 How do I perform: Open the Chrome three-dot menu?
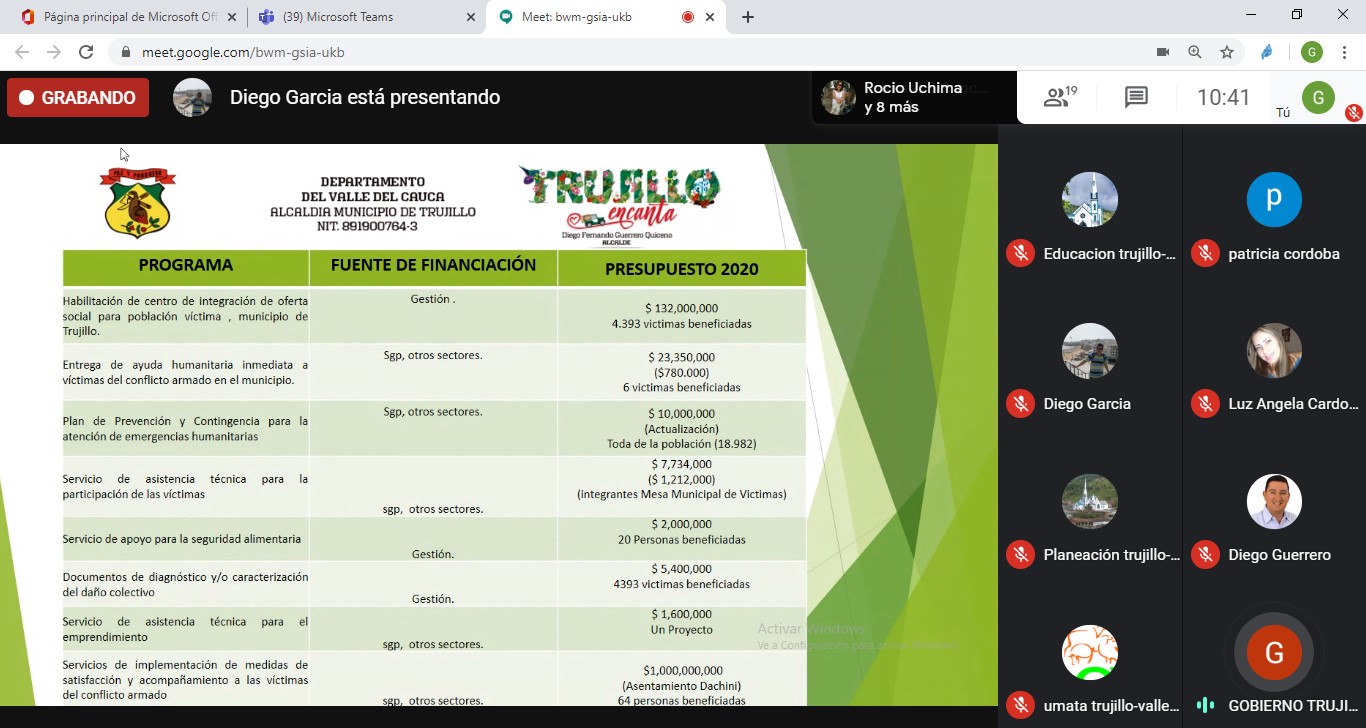pos(1343,52)
